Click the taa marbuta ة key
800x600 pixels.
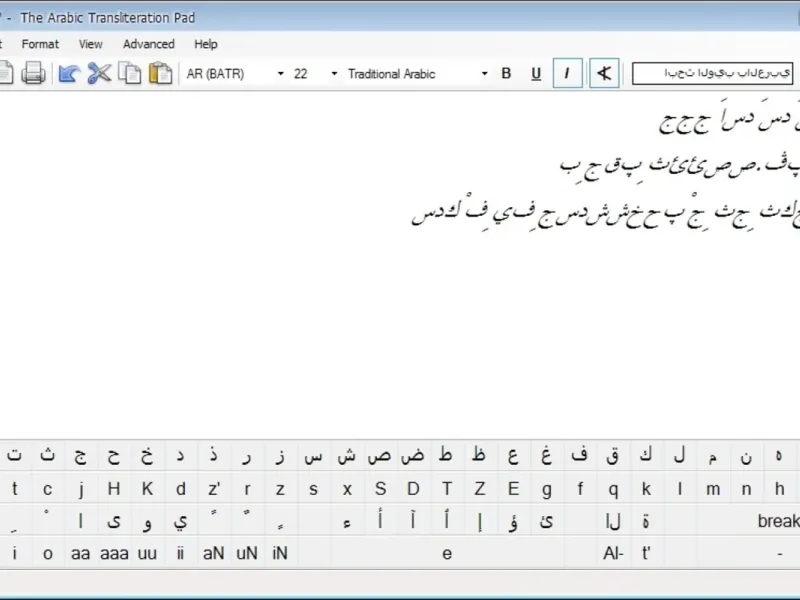pos(646,521)
